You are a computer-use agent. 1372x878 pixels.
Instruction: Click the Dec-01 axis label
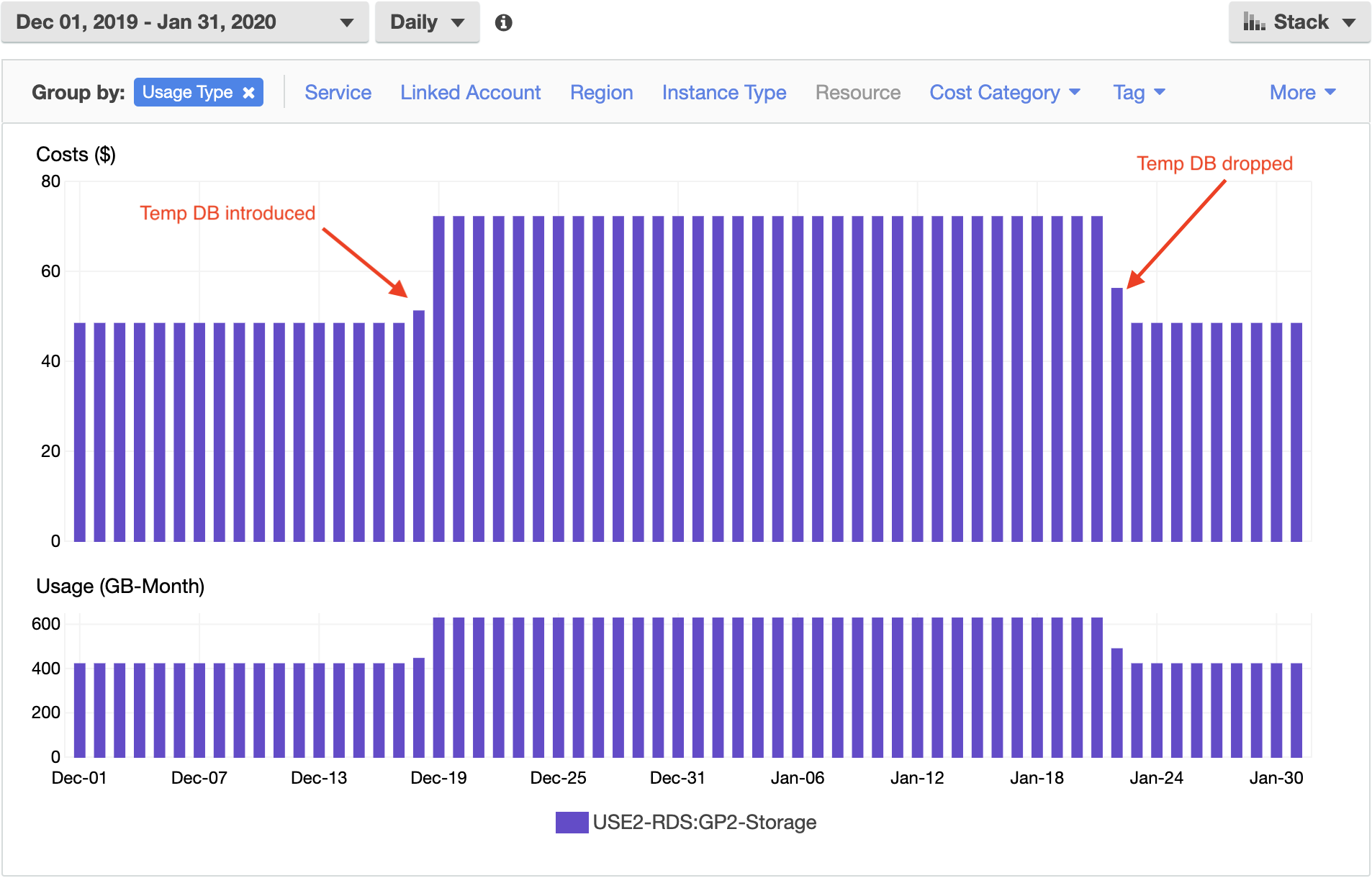coord(79,778)
